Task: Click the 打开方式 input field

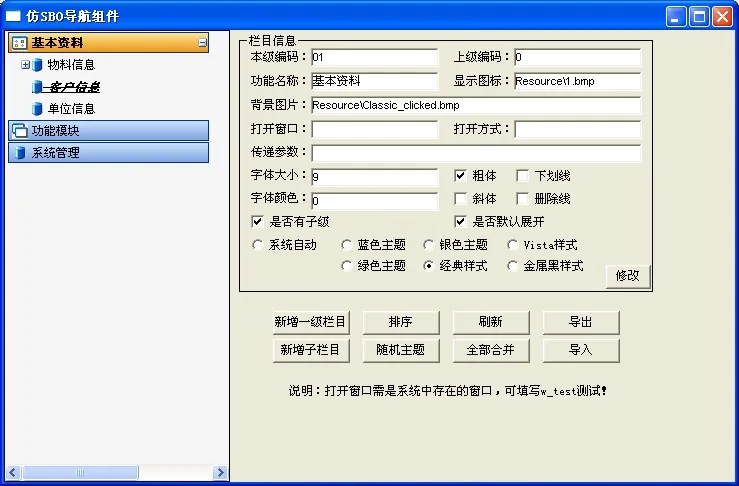Action: click(x=578, y=129)
